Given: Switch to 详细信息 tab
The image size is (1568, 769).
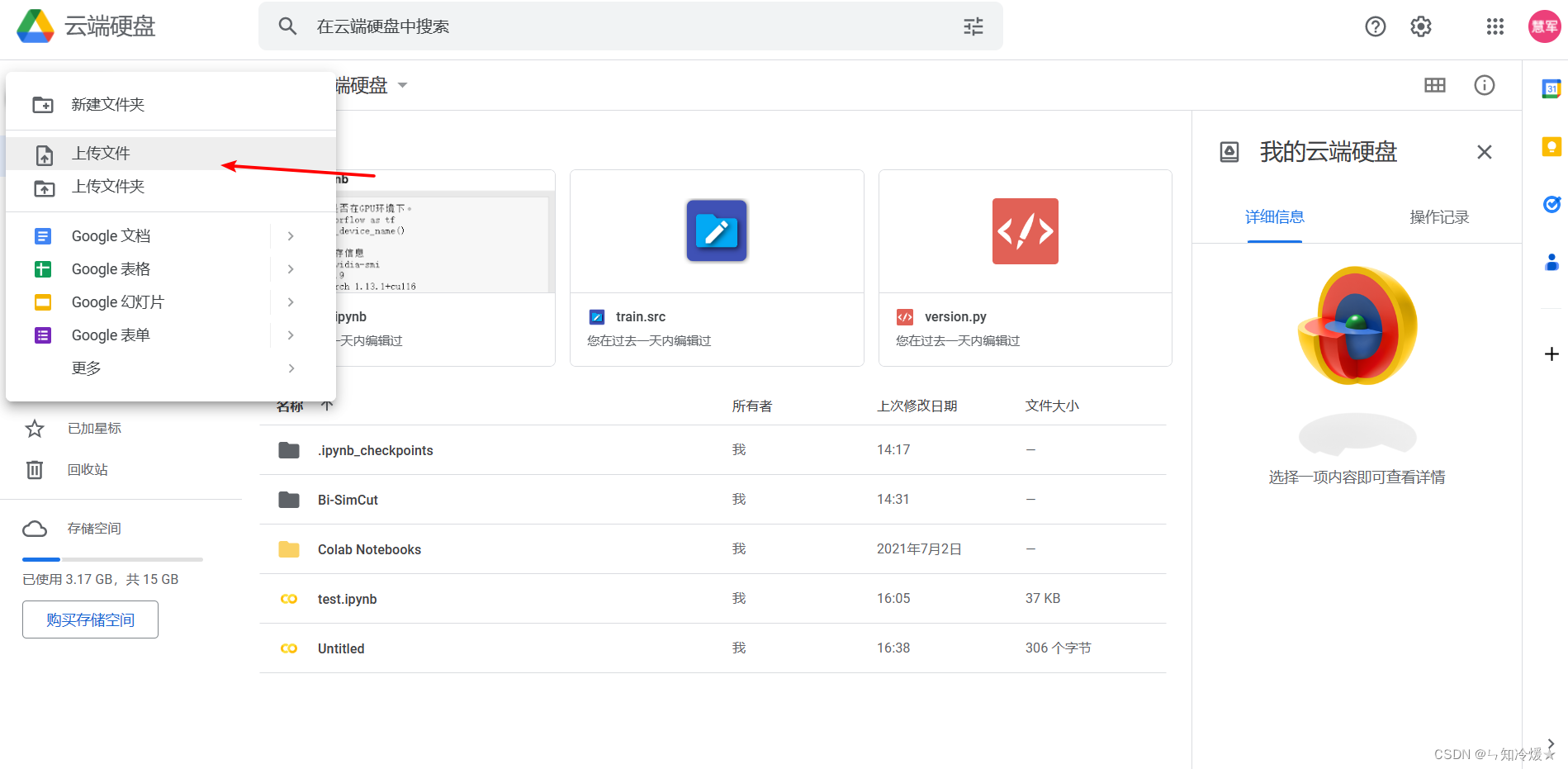Looking at the screenshot, I should (1274, 217).
